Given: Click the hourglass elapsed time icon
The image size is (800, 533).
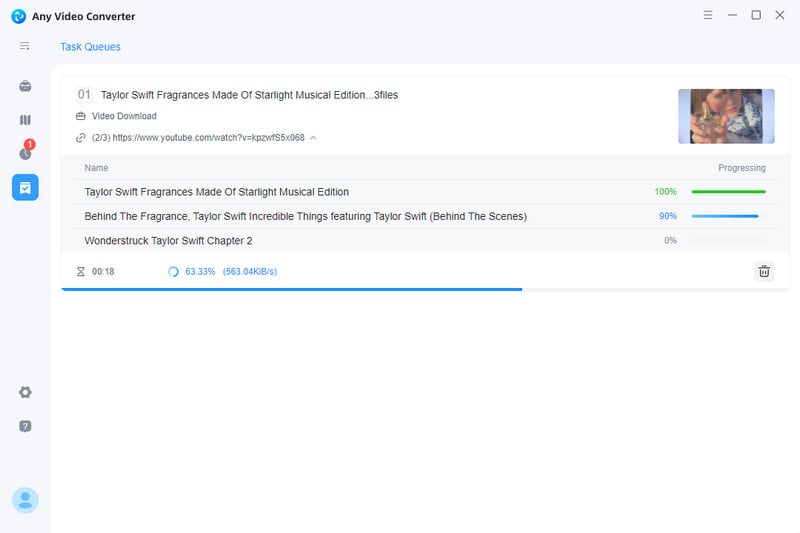Looking at the screenshot, I should (81, 271).
